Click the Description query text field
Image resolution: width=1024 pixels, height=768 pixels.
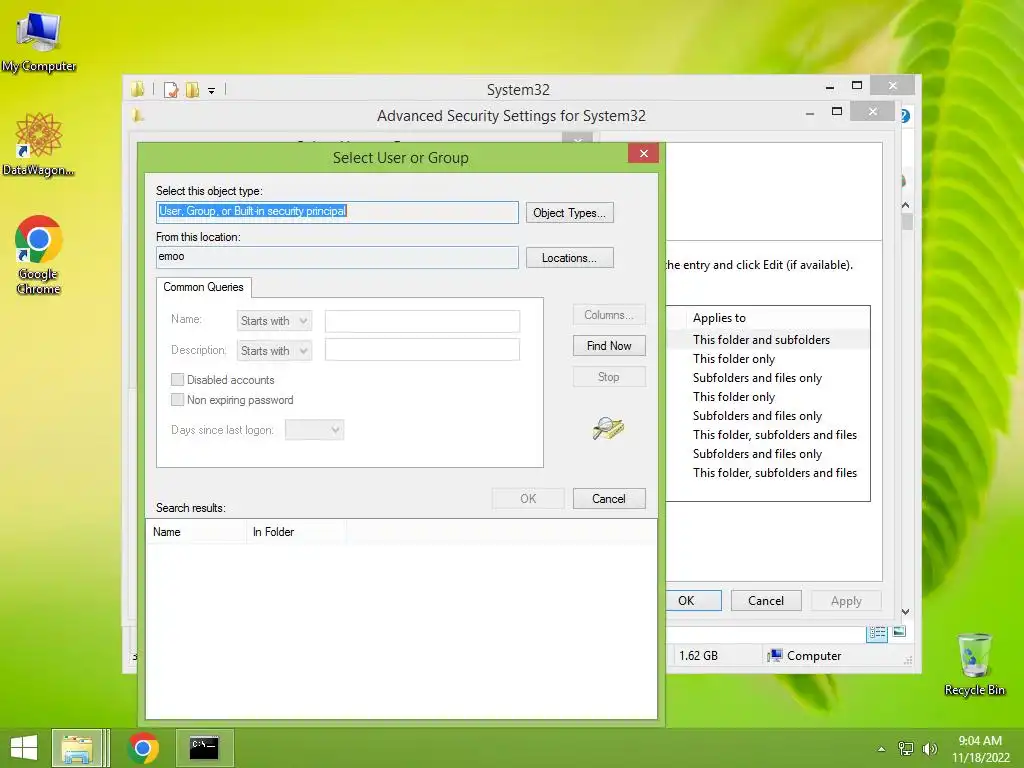tap(423, 350)
